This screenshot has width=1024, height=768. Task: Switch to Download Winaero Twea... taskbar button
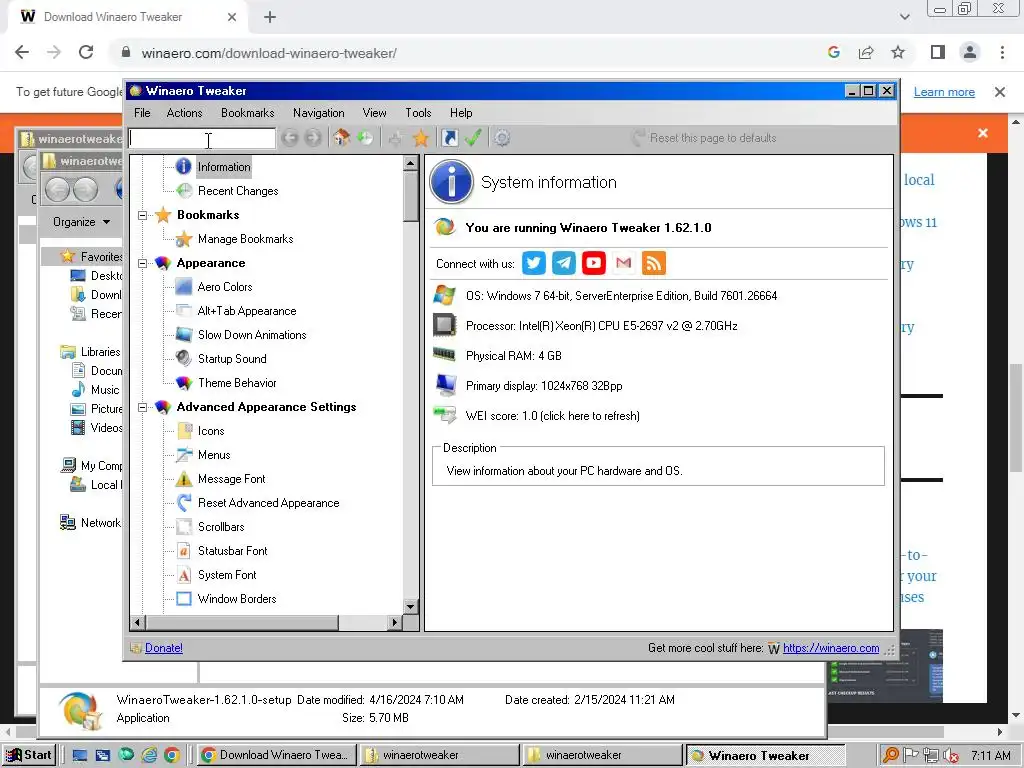[x=277, y=755]
